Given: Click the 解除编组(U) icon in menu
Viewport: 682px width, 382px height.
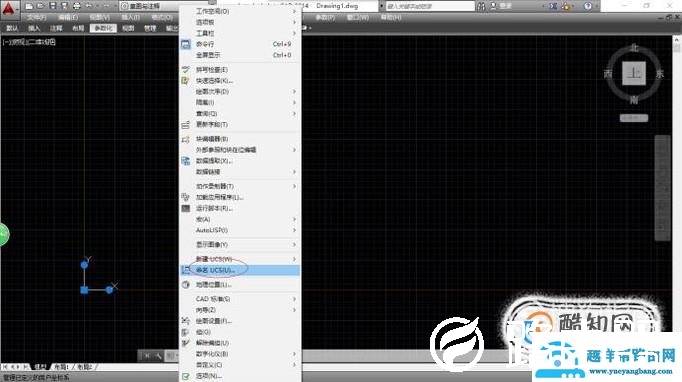Looking at the screenshot, I should click(186, 343).
